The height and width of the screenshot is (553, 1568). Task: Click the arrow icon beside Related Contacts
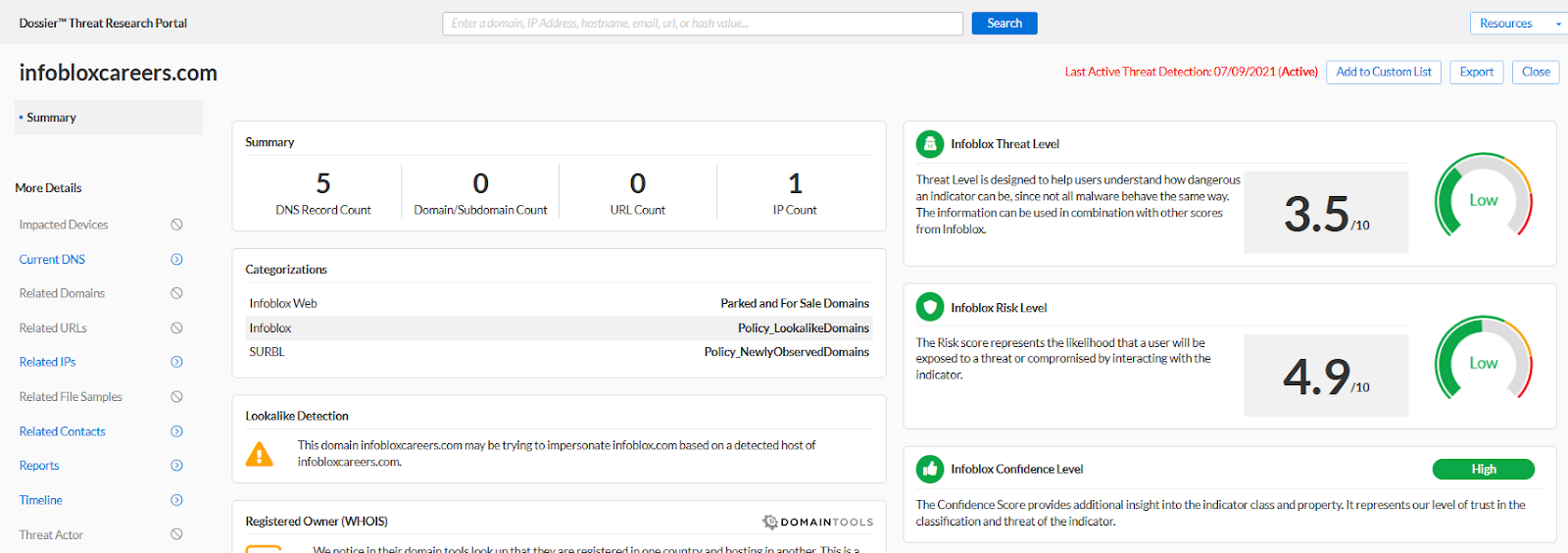point(176,431)
